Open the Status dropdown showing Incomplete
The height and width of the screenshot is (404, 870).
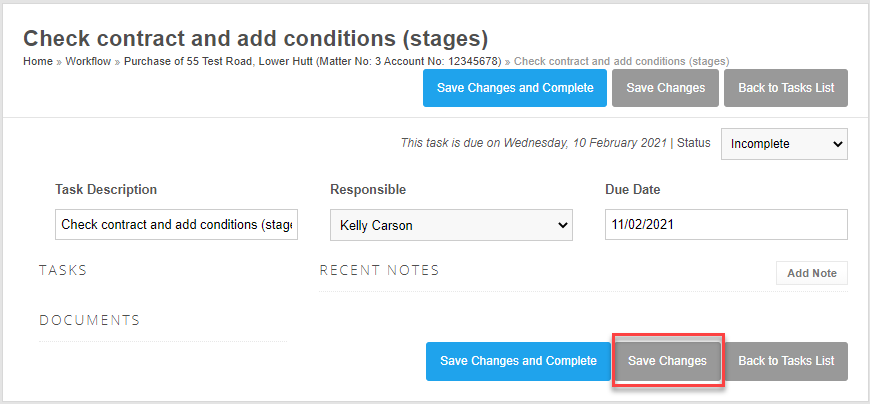784,143
